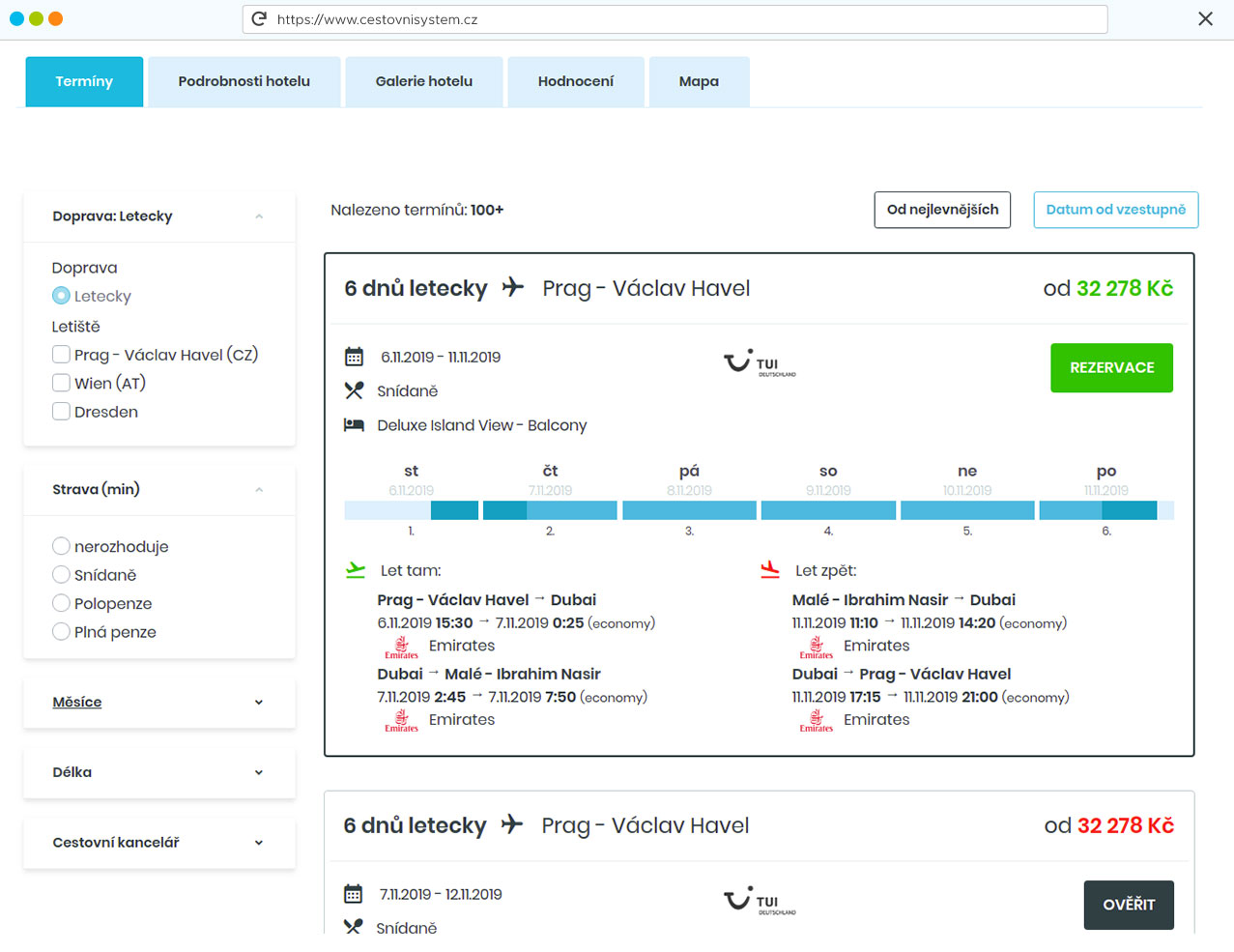Viewport: 1234px width, 952px height.
Task: Open the Cestovní kancelář filter
Action: tap(159, 843)
